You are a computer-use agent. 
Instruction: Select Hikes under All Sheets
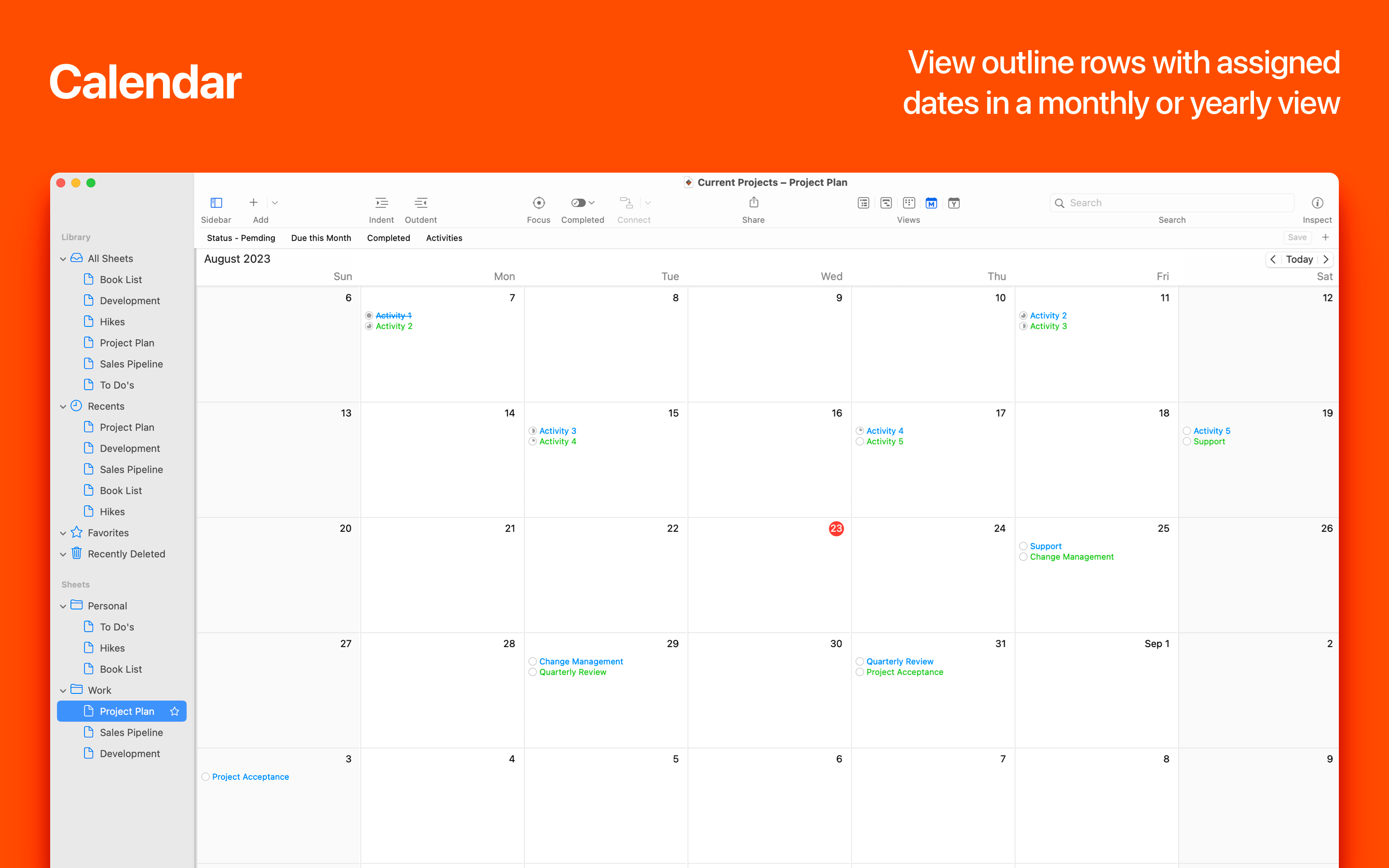coord(112,322)
